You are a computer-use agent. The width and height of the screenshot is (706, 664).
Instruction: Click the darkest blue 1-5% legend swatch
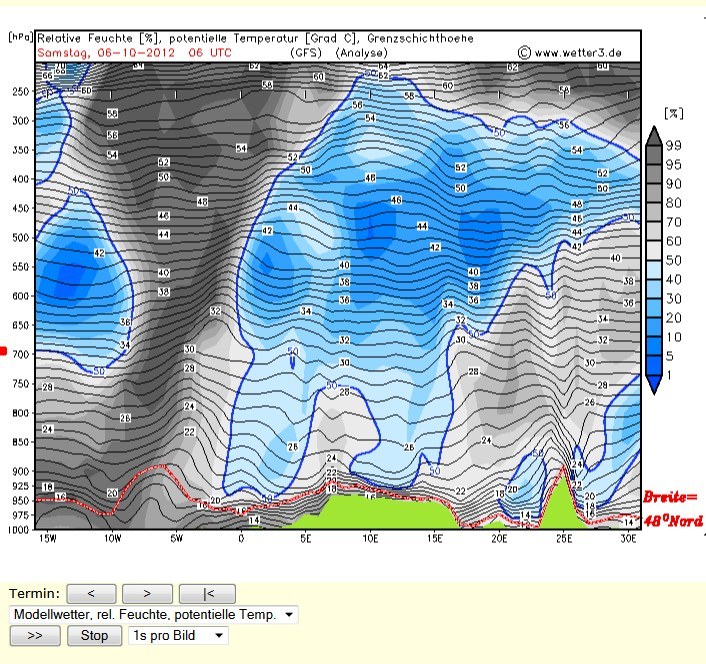click(653, 364)
